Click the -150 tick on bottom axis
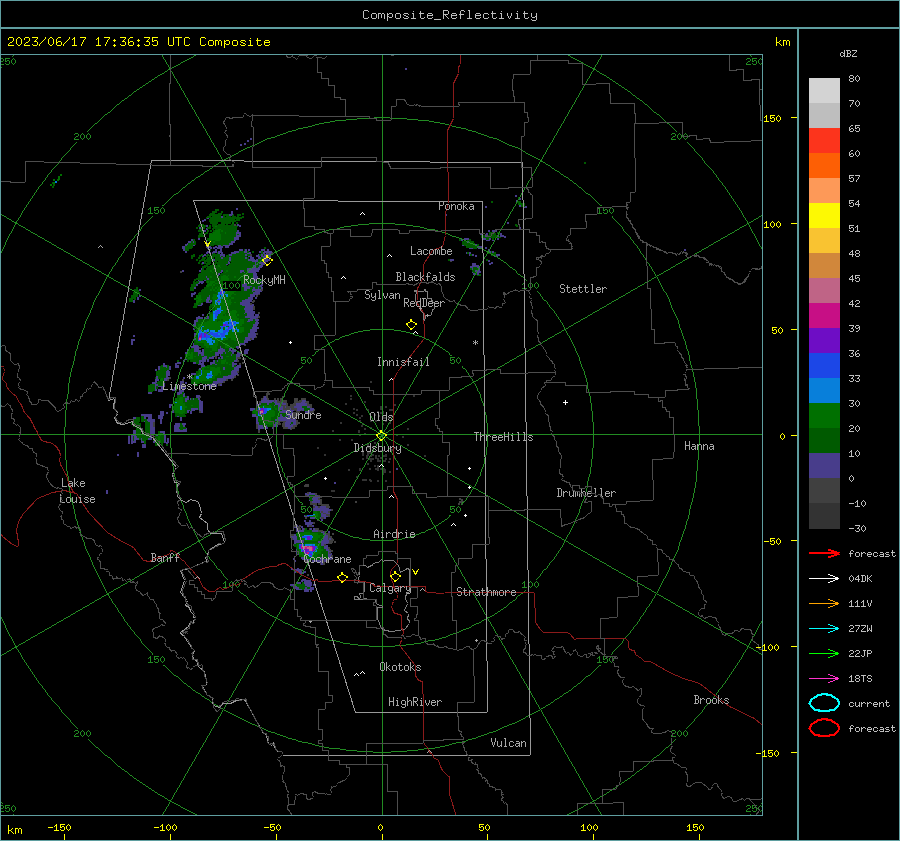The width and height of the screenshot is (900, 841). coord(59,827)
